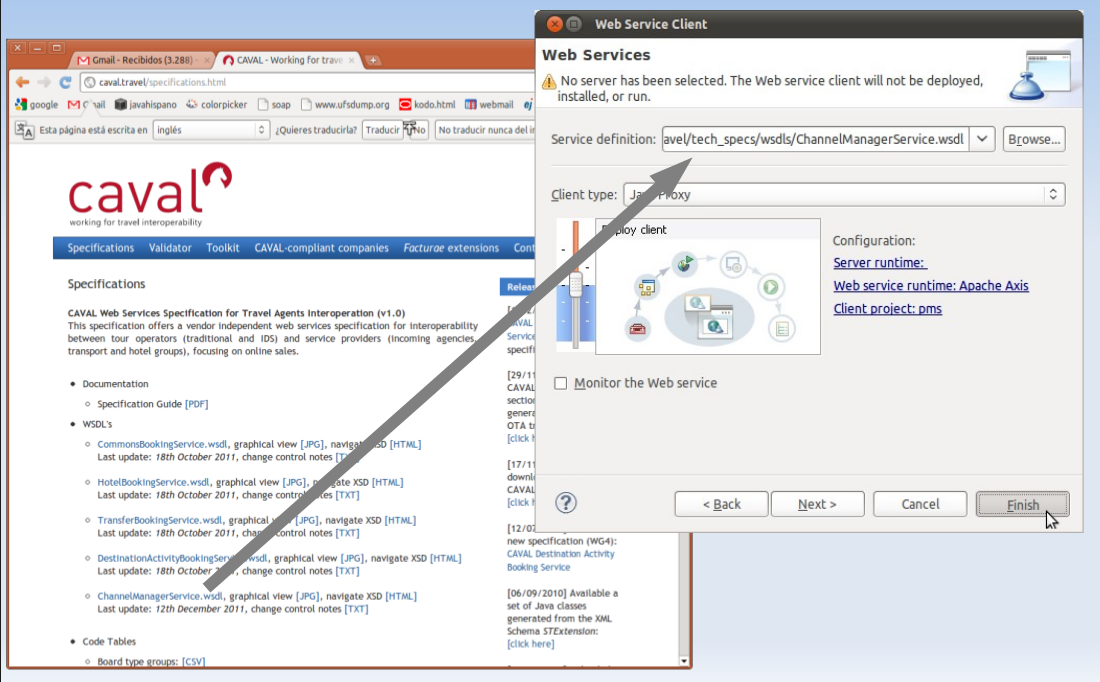Click the warning icon beside the no server message
The height and width of the screenshot is (682, 1100).
click(x=549, y=81)
